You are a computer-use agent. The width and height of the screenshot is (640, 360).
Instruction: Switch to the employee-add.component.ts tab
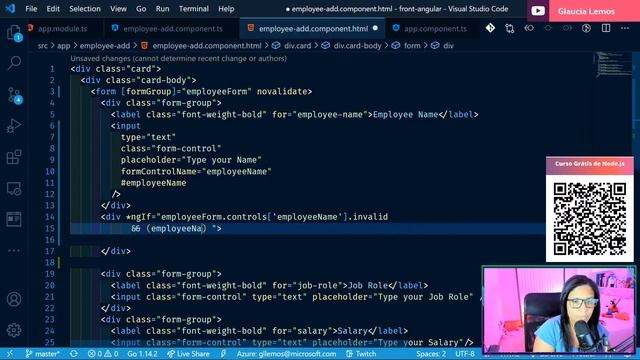point(173,29)
